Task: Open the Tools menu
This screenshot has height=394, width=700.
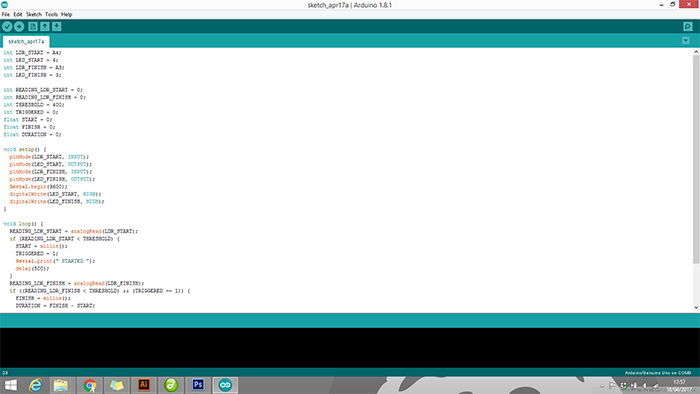Action: tap(51, 14)
